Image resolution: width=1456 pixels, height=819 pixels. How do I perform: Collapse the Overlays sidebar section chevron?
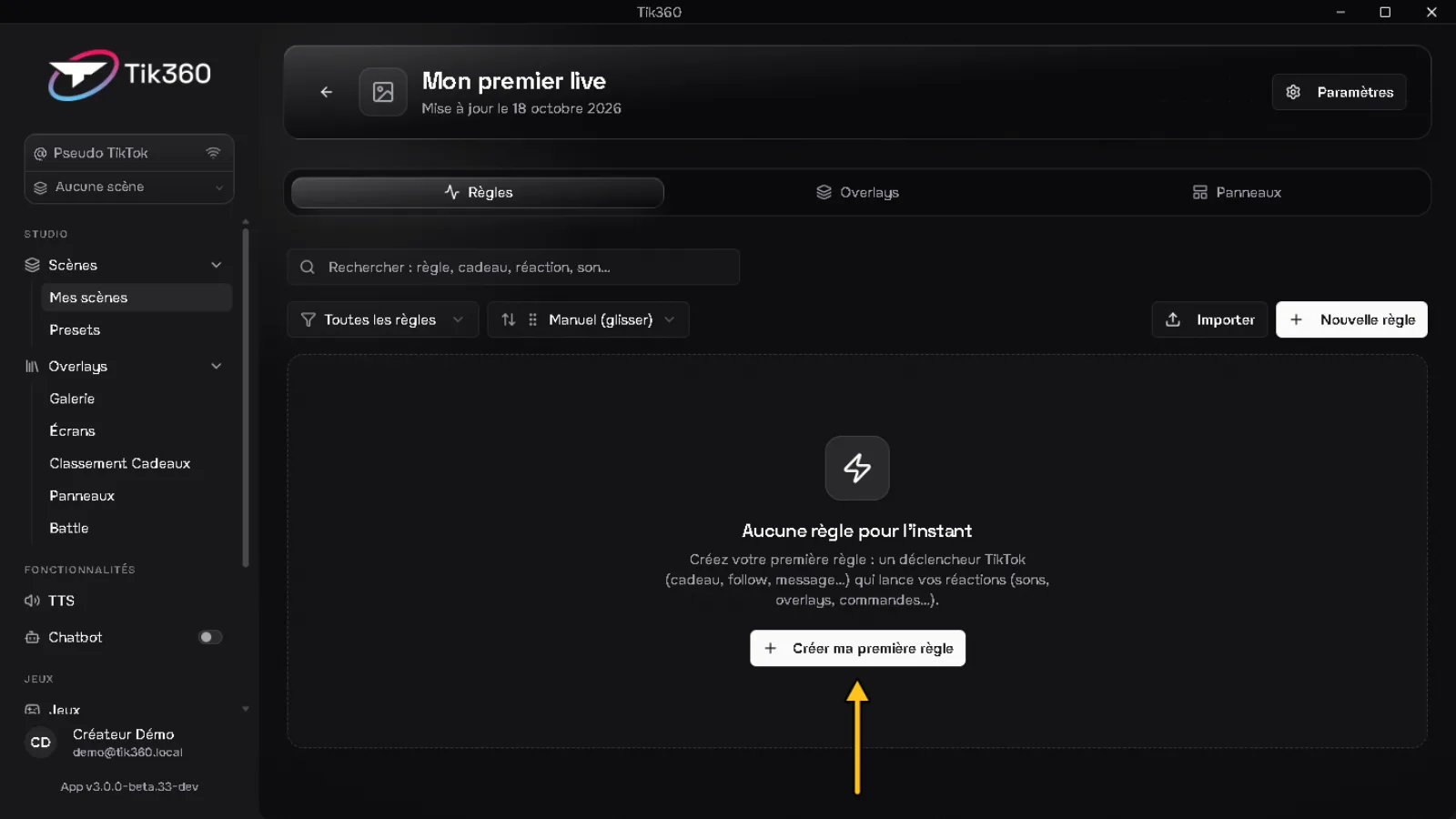[217, 366]
